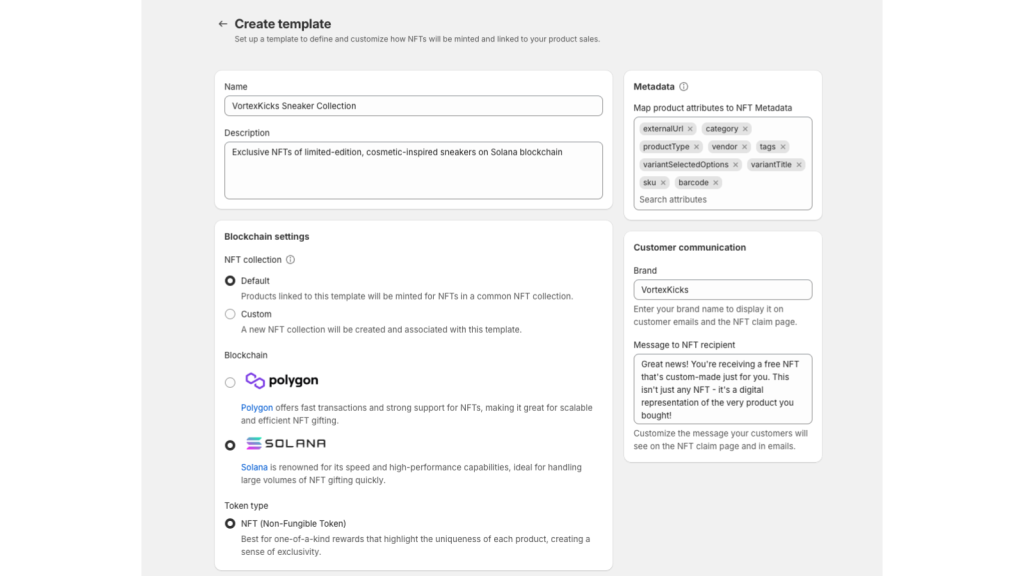Click the info icon next to Metadata

click(684, 87)
